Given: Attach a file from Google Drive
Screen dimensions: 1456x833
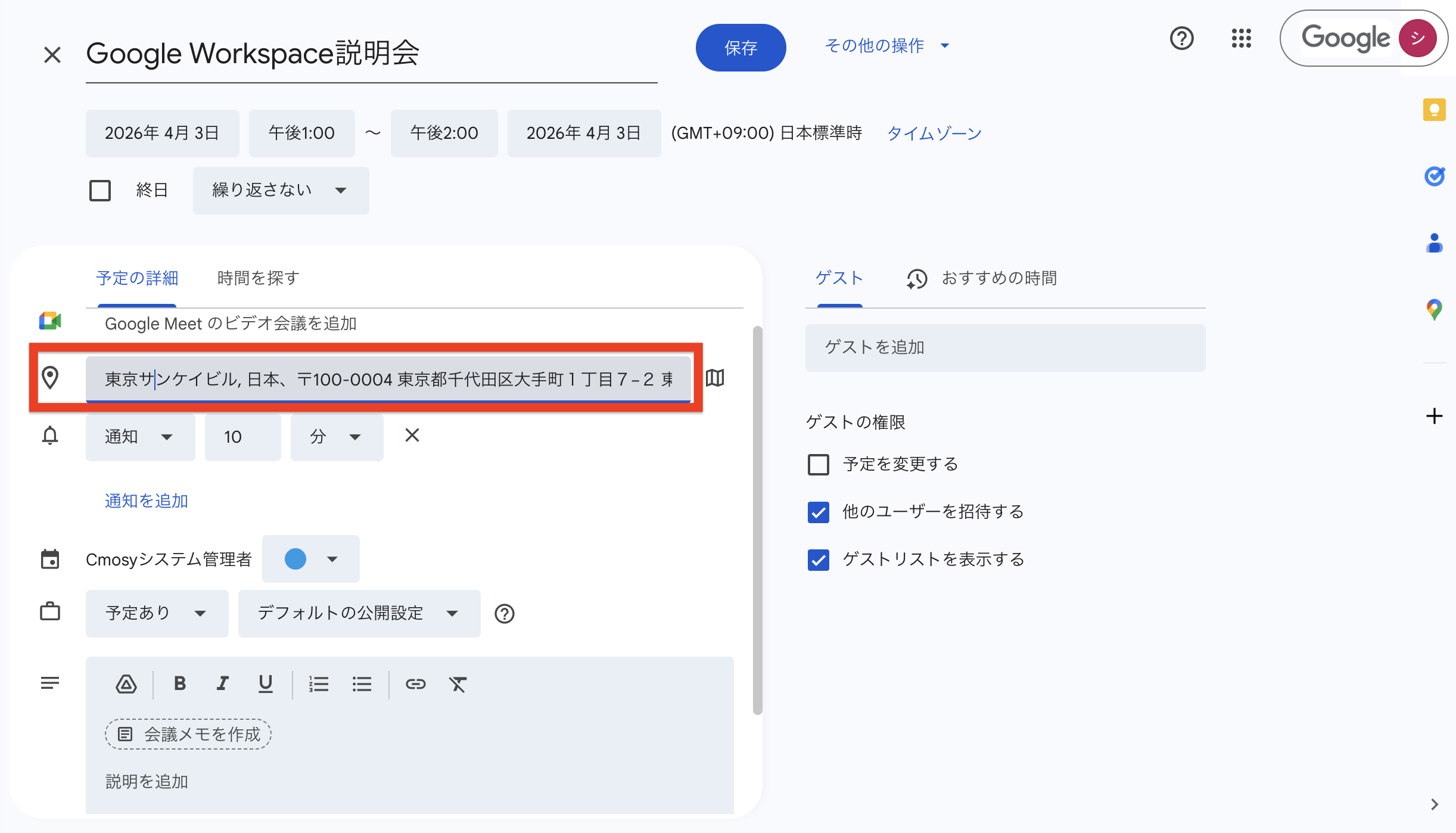Looking at the screenshot, I should tap(126, 684).
